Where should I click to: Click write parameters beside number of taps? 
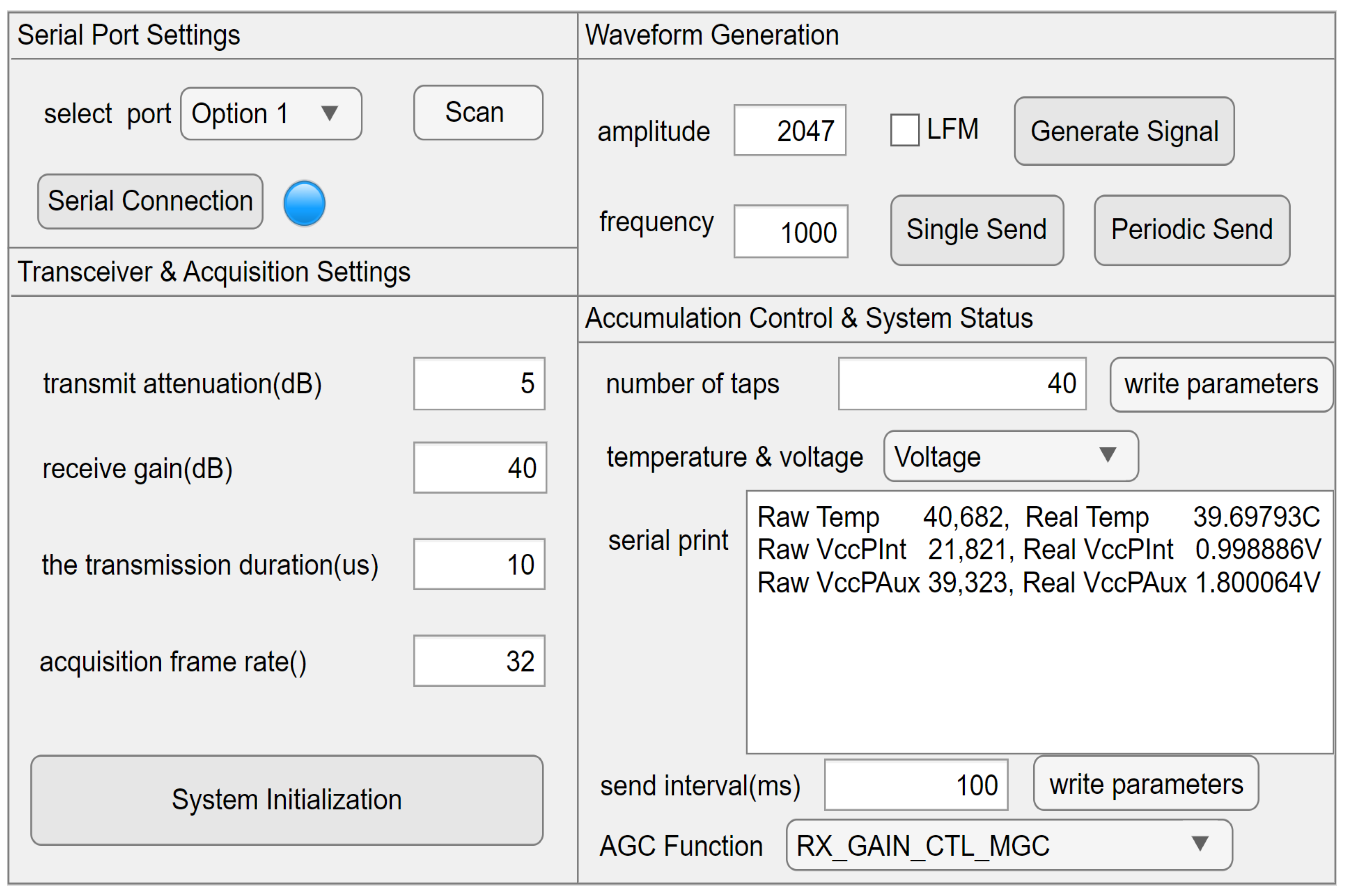click(x=1220, y=384)
